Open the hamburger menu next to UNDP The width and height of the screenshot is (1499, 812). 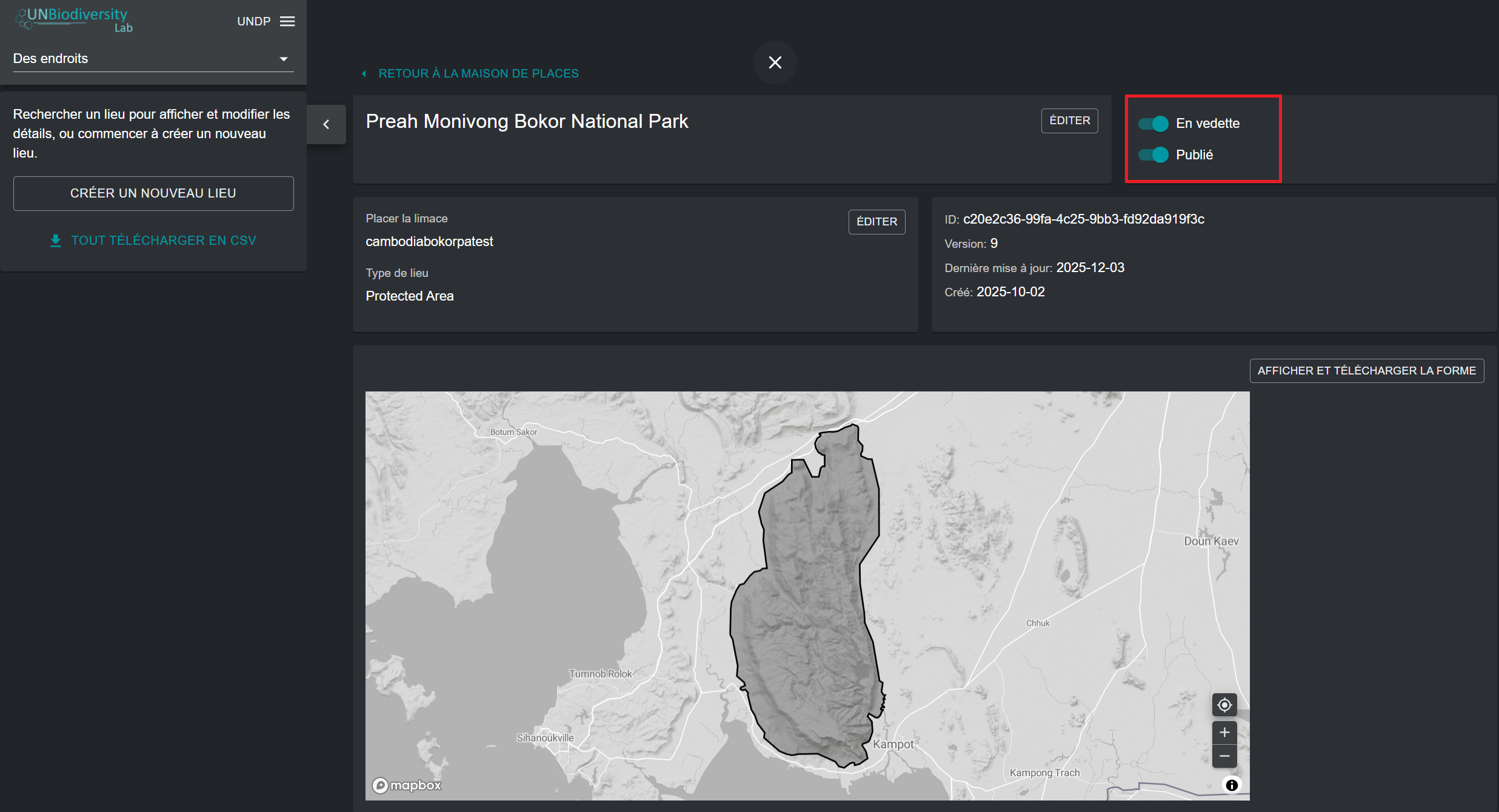[x=287, y=21]
